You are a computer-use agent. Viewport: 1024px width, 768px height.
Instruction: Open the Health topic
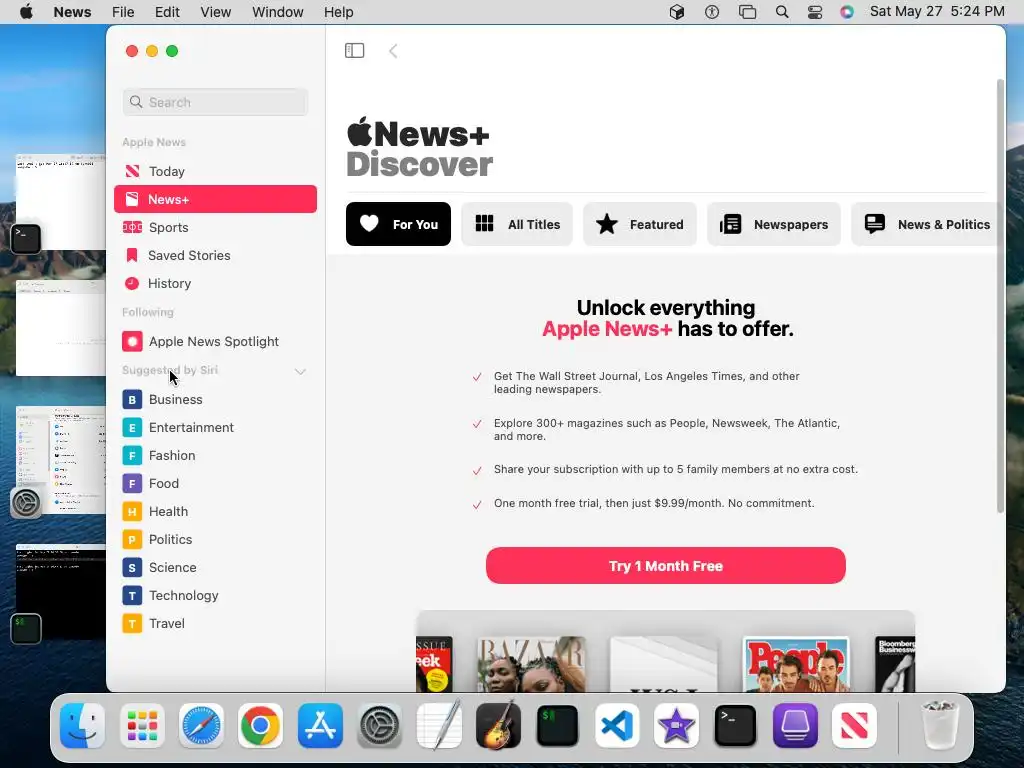(216, 511)
